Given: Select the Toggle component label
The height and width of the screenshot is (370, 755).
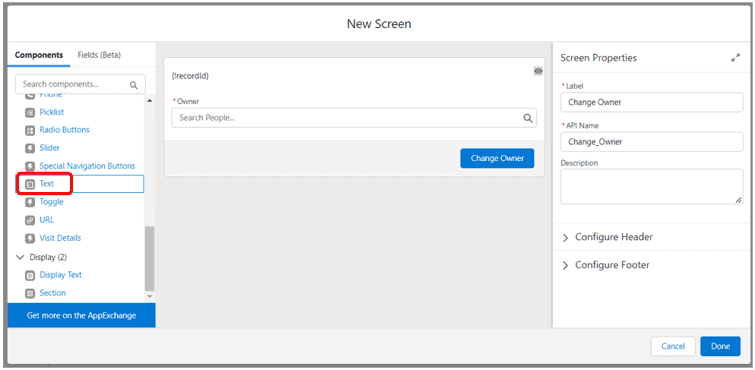Looking at the screenshot, I should pos(52,202).
